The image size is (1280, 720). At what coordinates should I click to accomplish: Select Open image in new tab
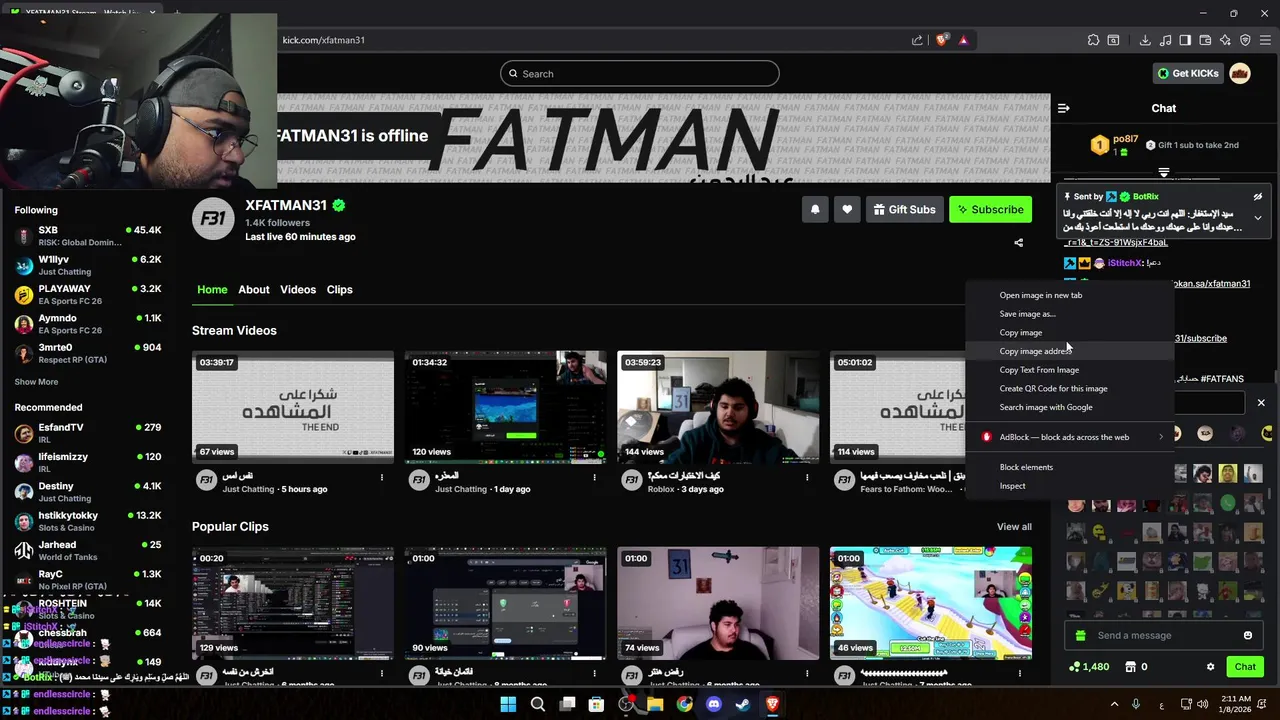click(1069, 295)
